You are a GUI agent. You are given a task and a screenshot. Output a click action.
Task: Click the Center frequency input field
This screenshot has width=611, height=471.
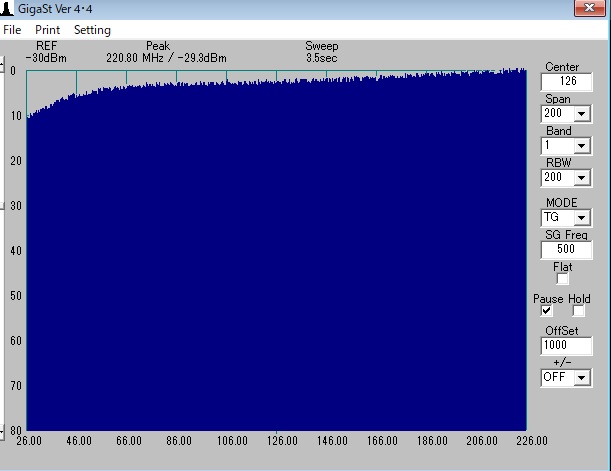pos(567,81)
